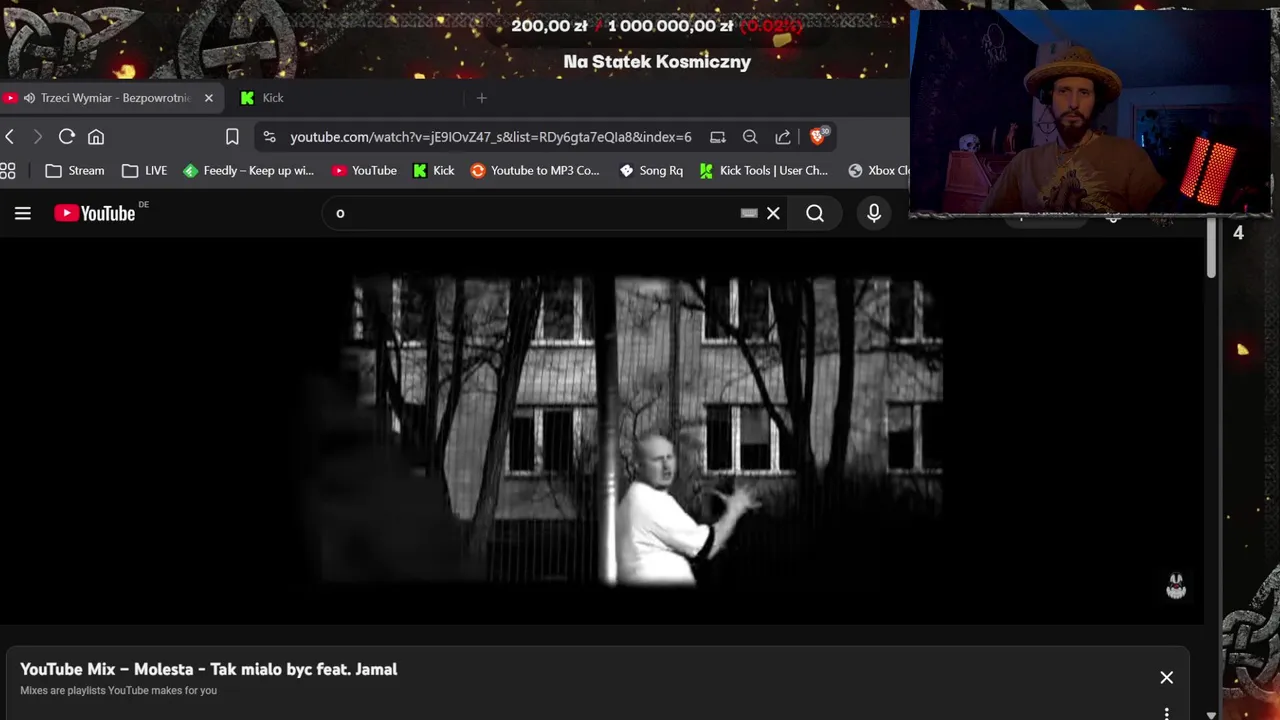Viewport: 1280px width, 720px height.
Task: Open the Kick bookmark in bookmarks bar
Action: 434,171
